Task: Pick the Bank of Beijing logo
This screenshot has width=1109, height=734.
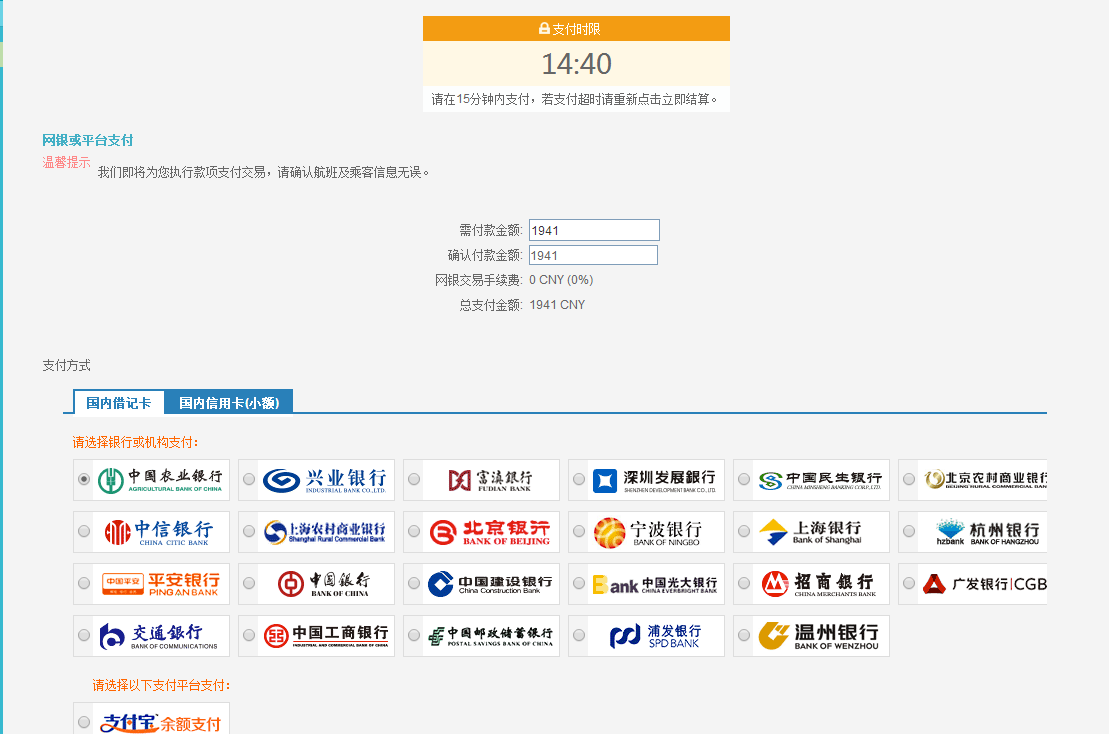Action: (x=490, y=532)
